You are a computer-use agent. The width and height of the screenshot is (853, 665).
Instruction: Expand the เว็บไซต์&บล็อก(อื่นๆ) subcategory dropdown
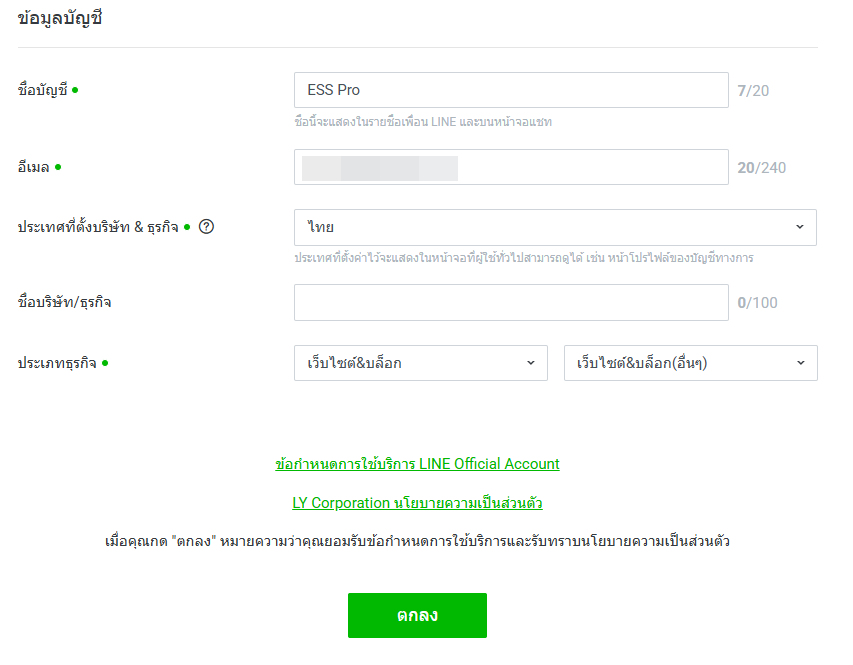(690, 363)
